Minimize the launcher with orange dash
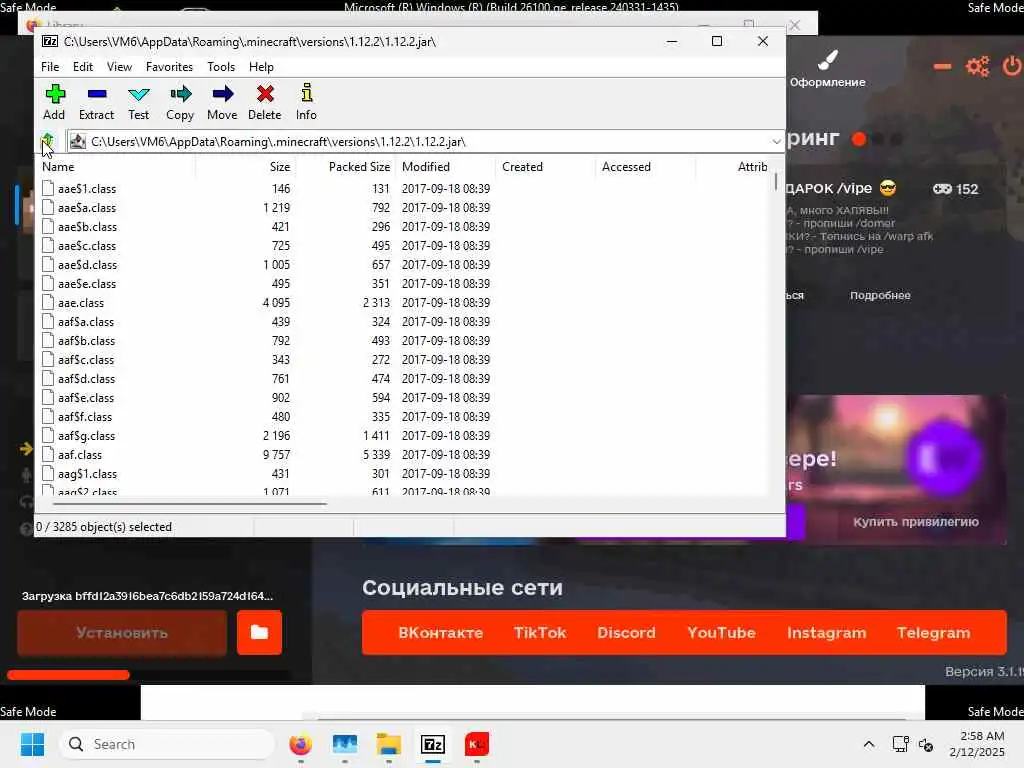Screen dimensions: 1024x768 click(x=942, y=66)
